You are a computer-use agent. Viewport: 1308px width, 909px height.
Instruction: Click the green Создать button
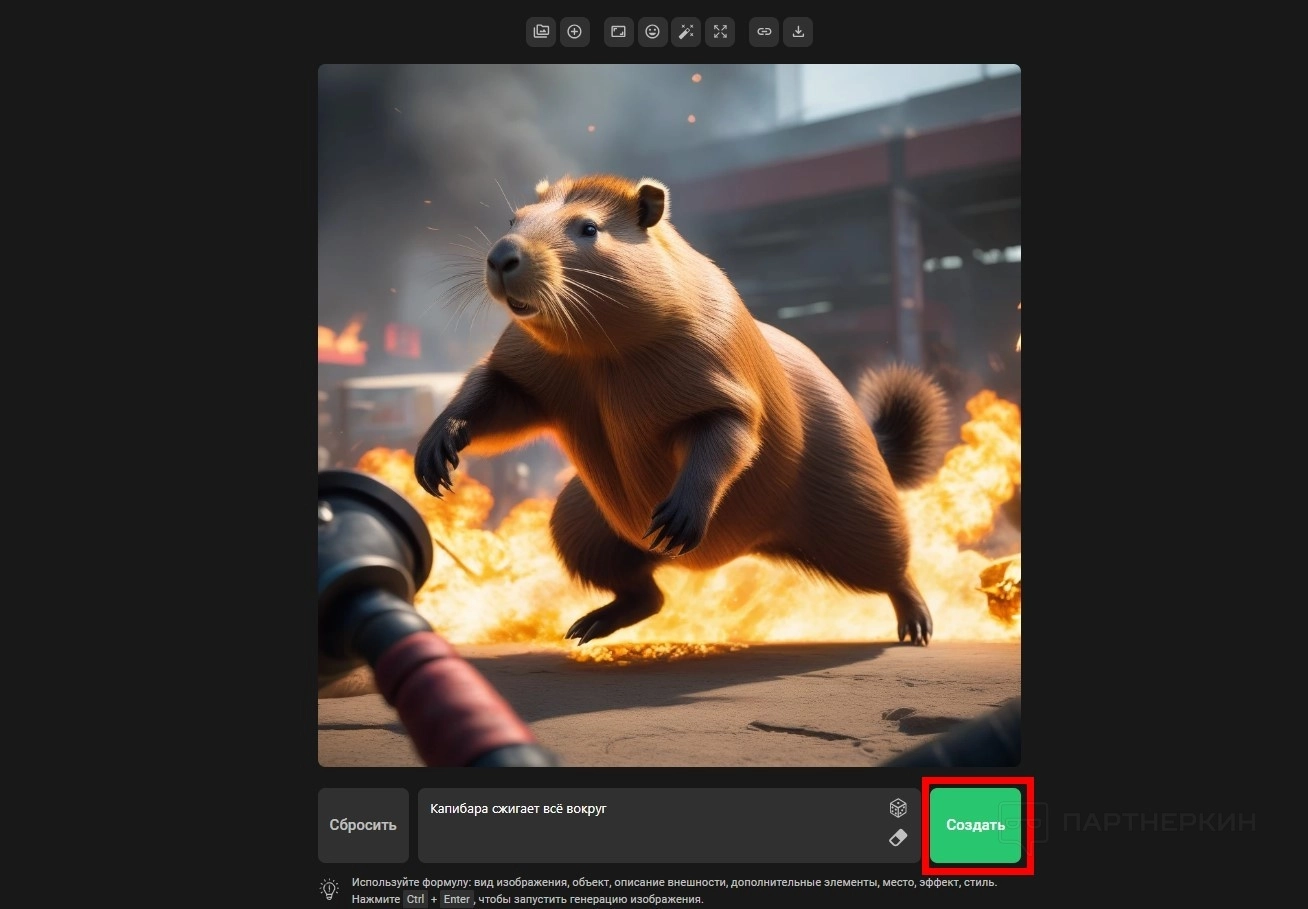click(975, 825)
